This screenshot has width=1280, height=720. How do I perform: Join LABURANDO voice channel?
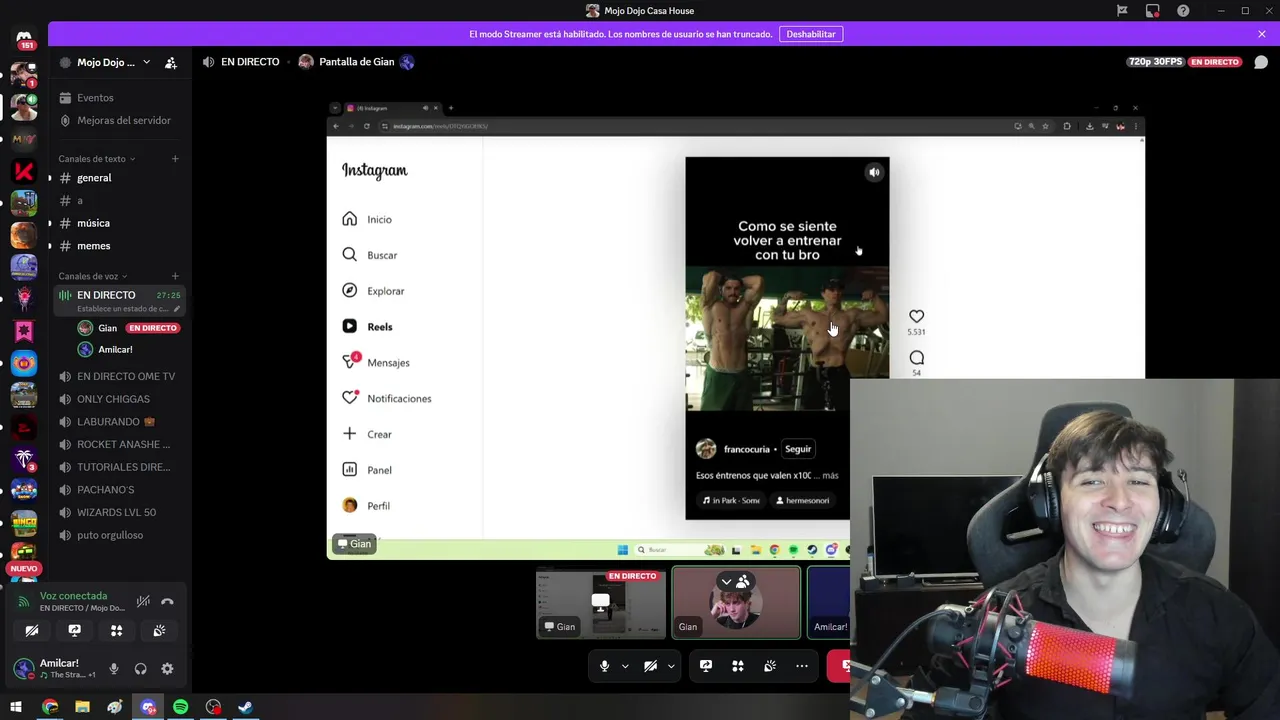pyautogui.click(x=115, y=422)
